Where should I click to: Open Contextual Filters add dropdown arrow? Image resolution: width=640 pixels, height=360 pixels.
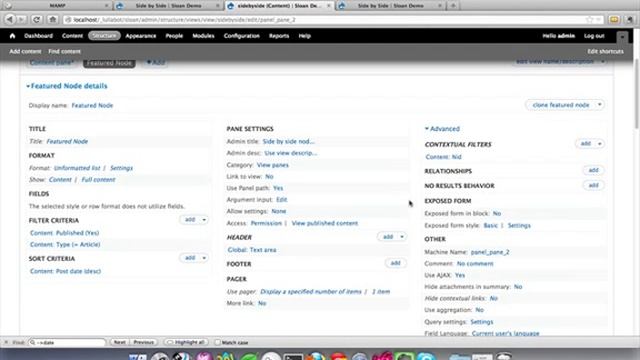coord(599,144)
